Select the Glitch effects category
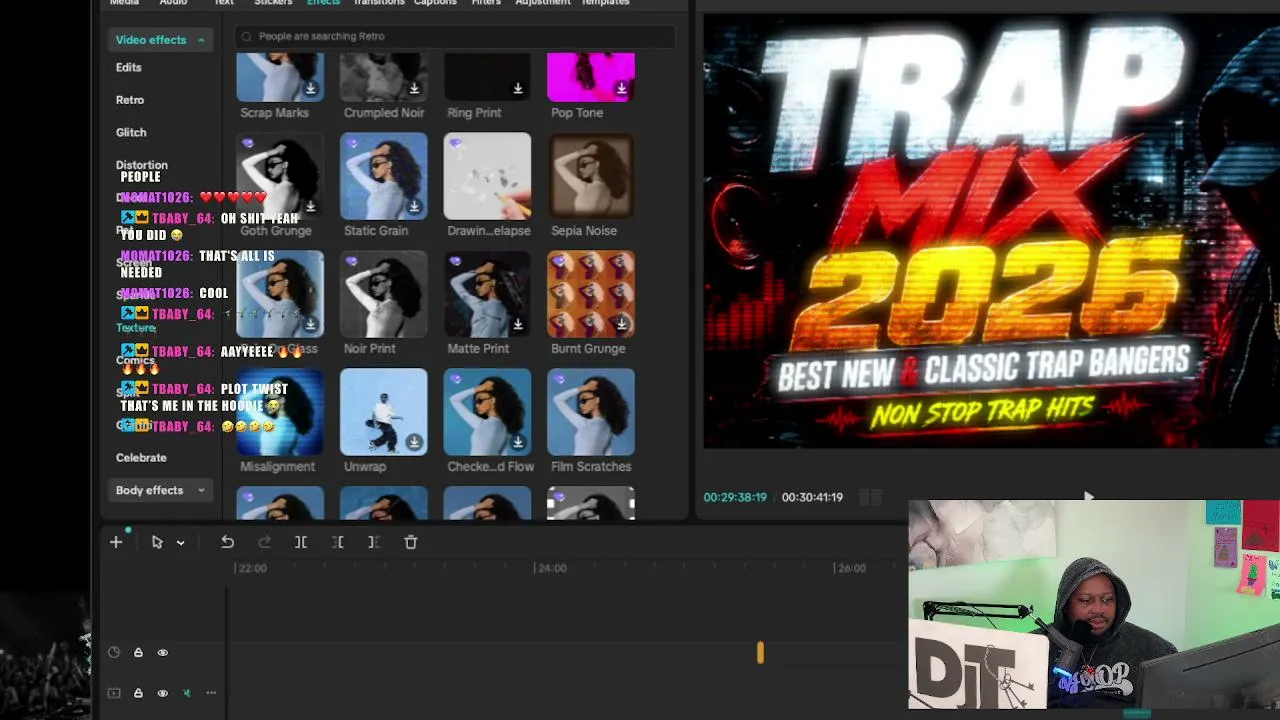The height and width of the screenshot is (720, 1280). 131,132
